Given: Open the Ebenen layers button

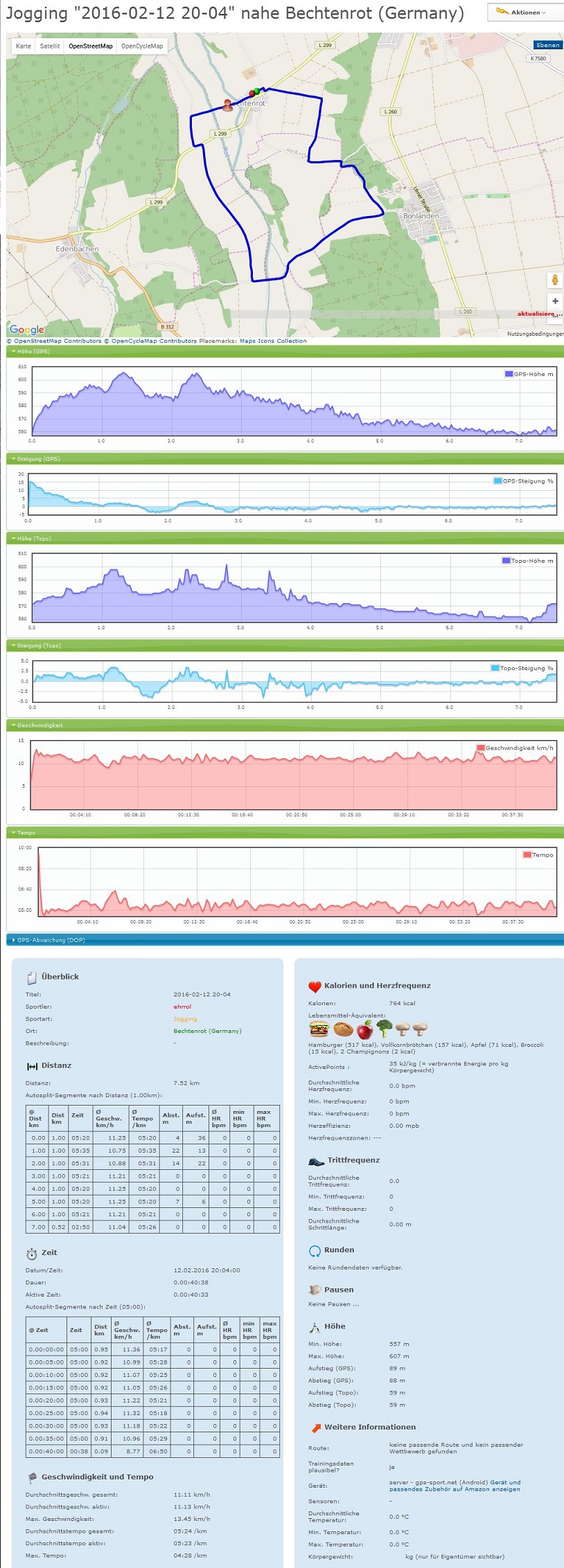Looking at the screenshot, I should tap(547, 45).
